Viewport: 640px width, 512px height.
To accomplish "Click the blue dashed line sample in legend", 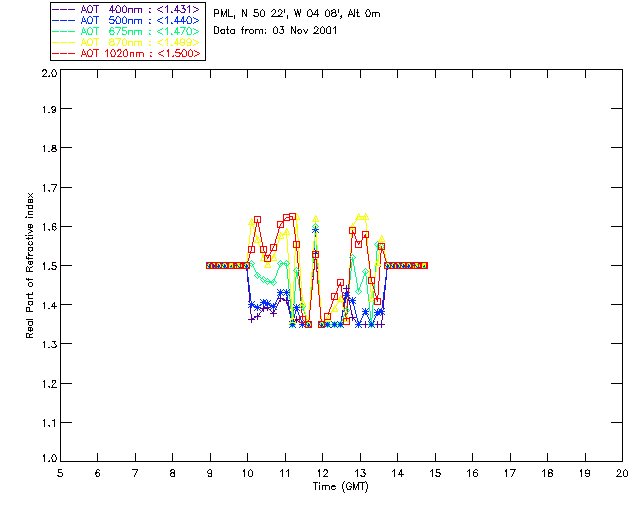I will click(64, 20).
